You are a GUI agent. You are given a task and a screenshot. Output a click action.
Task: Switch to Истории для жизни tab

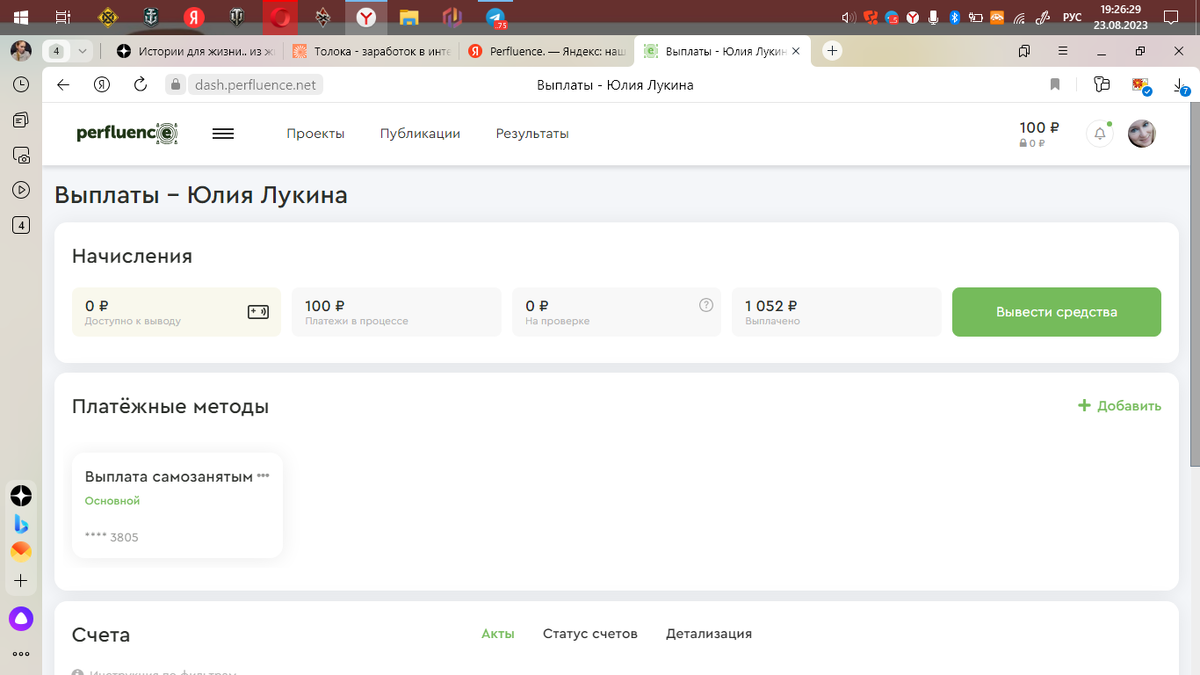click(194, 51)
